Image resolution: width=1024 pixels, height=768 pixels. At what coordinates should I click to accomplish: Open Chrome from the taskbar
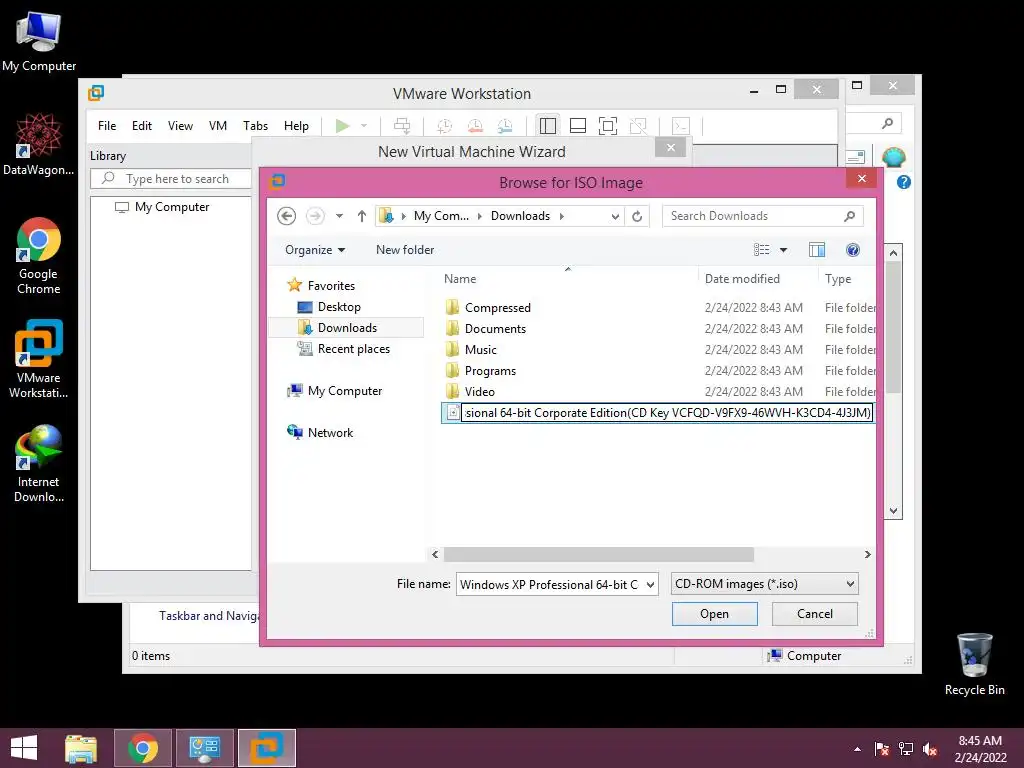[143, 748]
